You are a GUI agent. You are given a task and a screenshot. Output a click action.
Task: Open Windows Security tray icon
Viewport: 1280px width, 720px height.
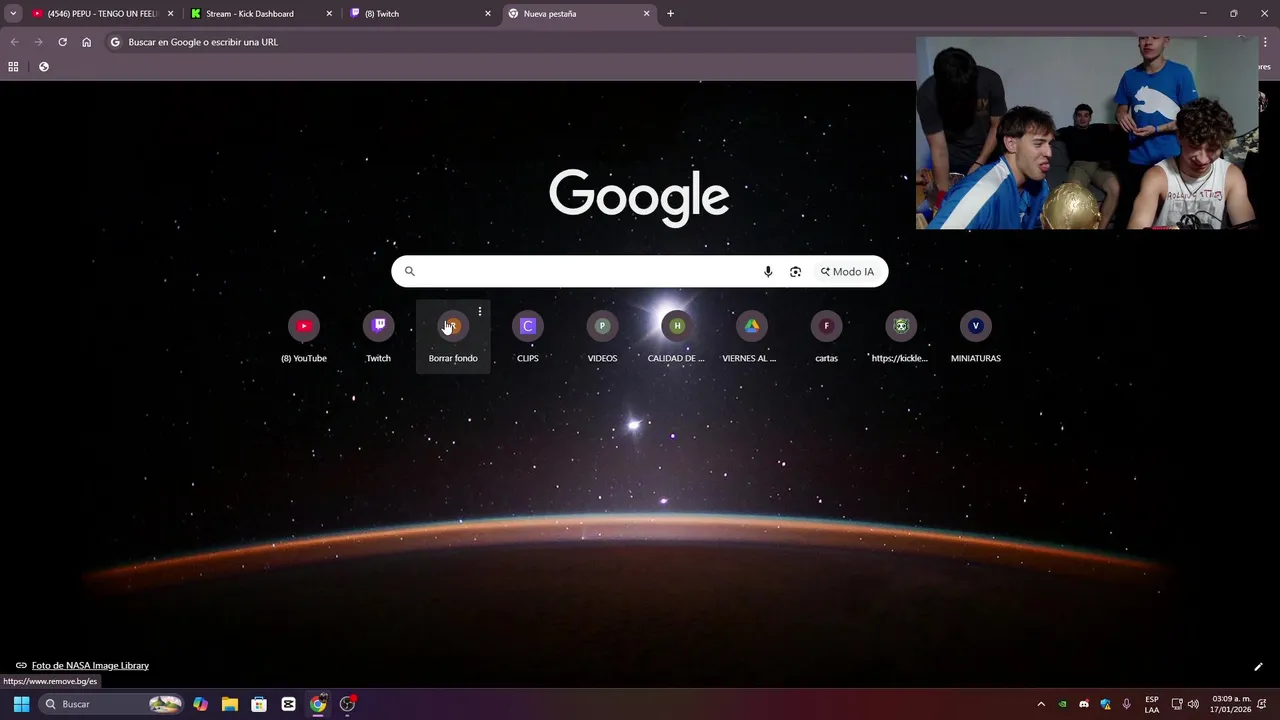(x=1105, y=704)
